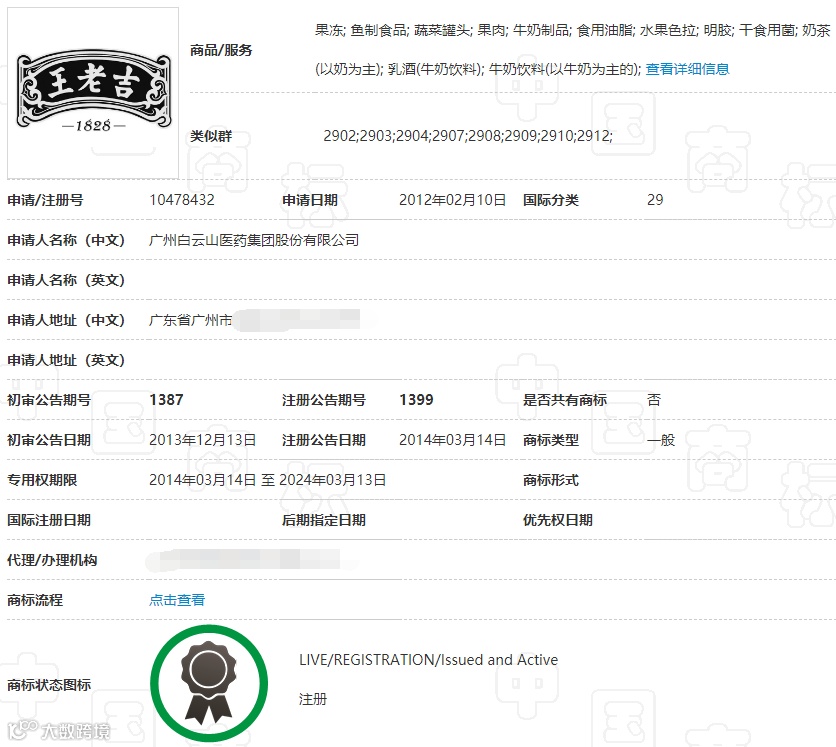Click the trademark type value 一般

(x=661, y=440)
